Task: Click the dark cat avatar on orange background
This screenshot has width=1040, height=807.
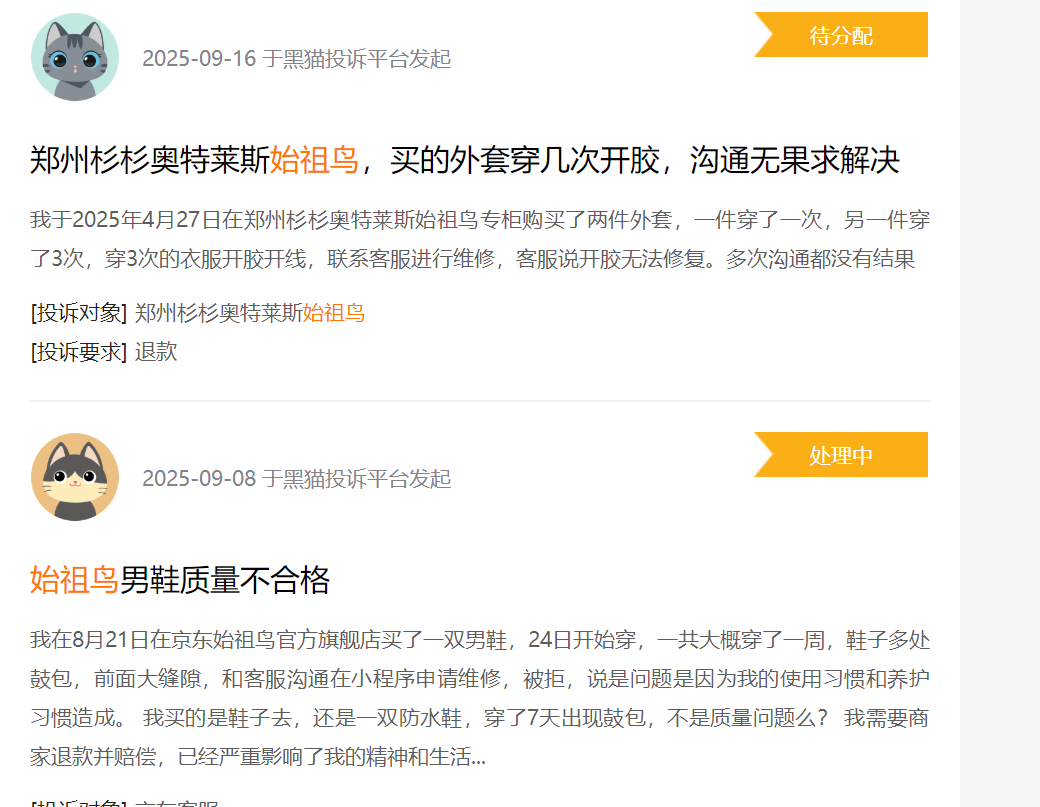Action: click(75, 477)
